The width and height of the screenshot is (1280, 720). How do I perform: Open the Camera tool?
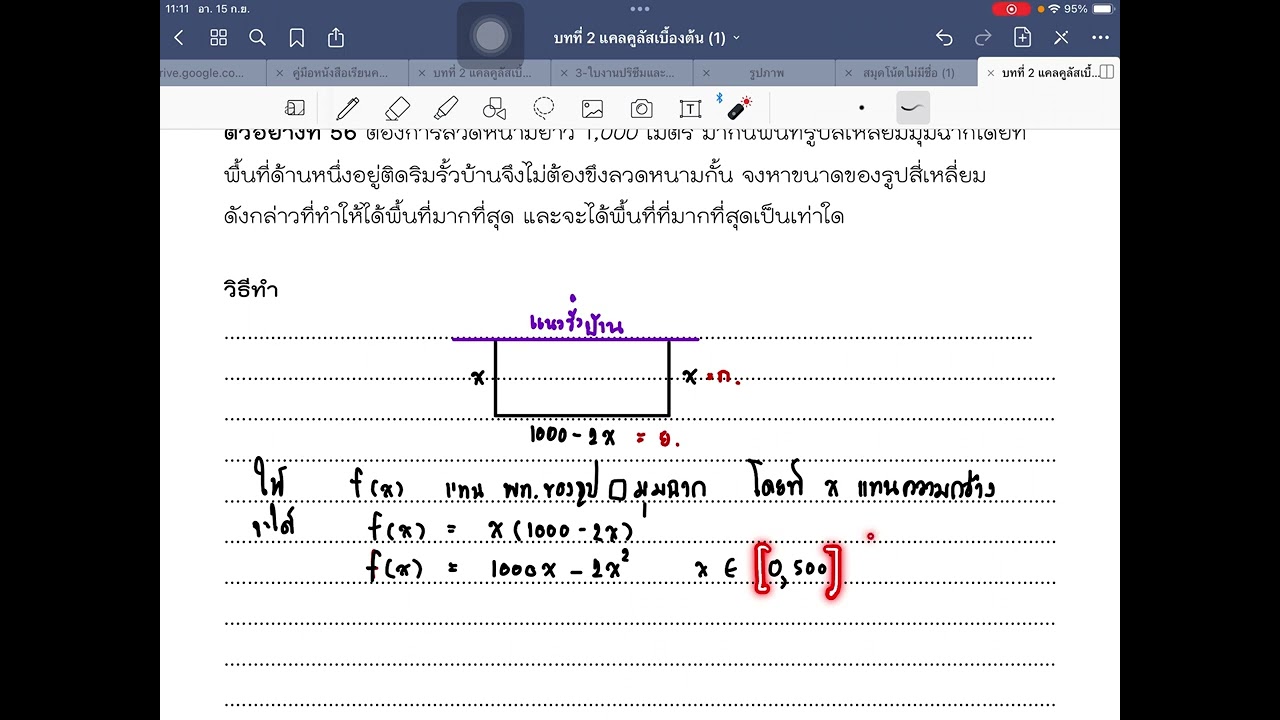(x=641, y=108)
